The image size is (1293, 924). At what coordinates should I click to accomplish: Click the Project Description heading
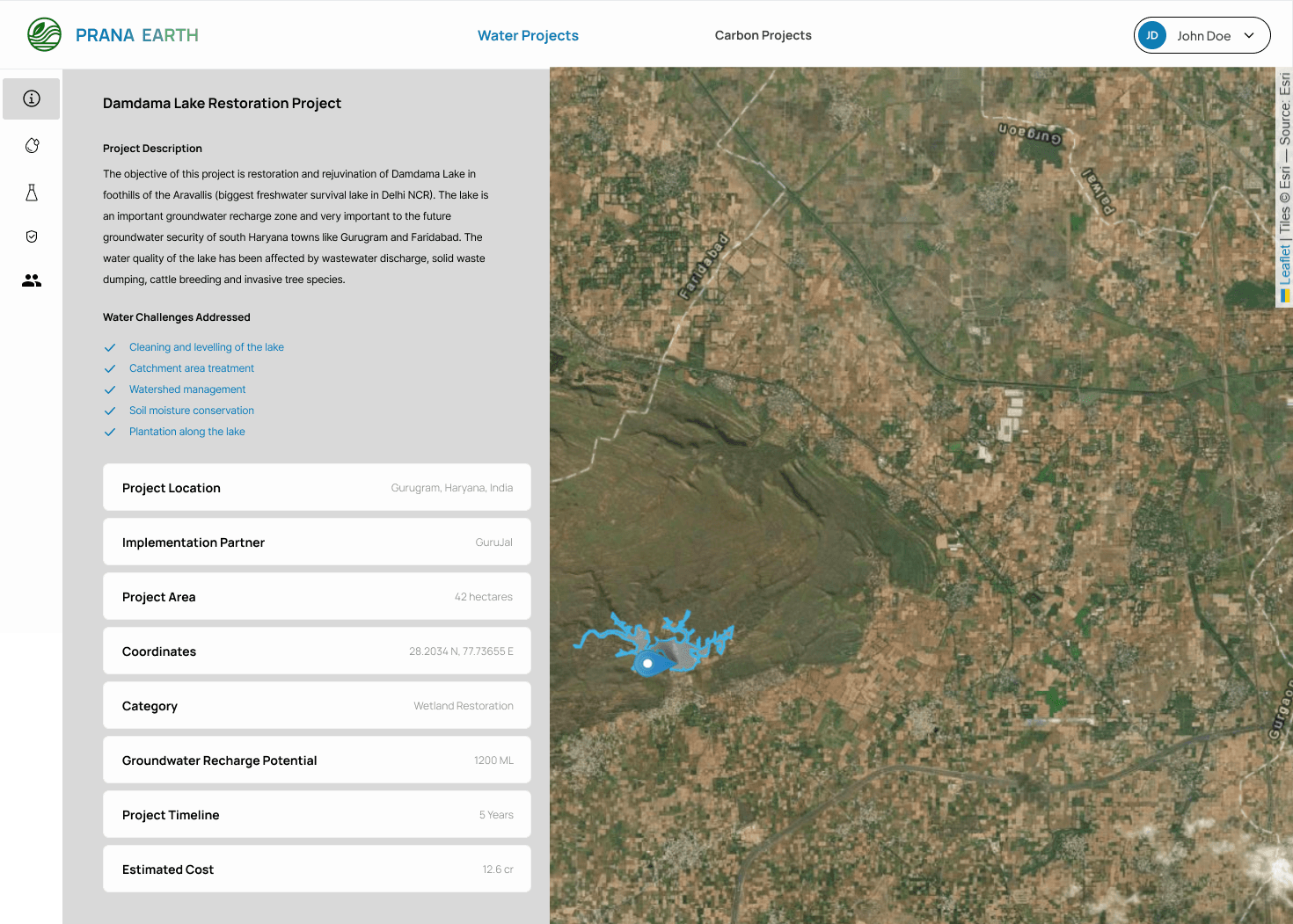point(152,149)
